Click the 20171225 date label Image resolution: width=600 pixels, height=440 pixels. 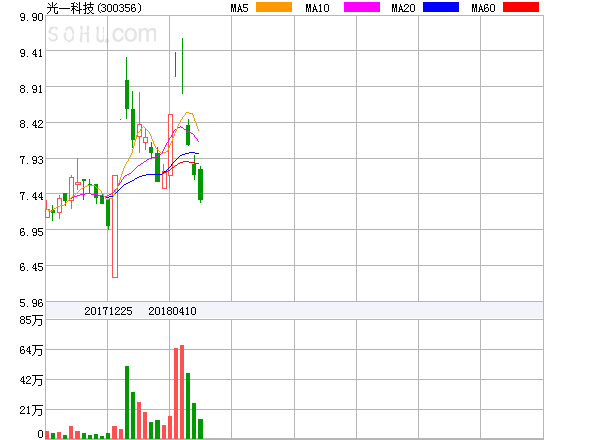pyautogui.click(x=108, y=311)
